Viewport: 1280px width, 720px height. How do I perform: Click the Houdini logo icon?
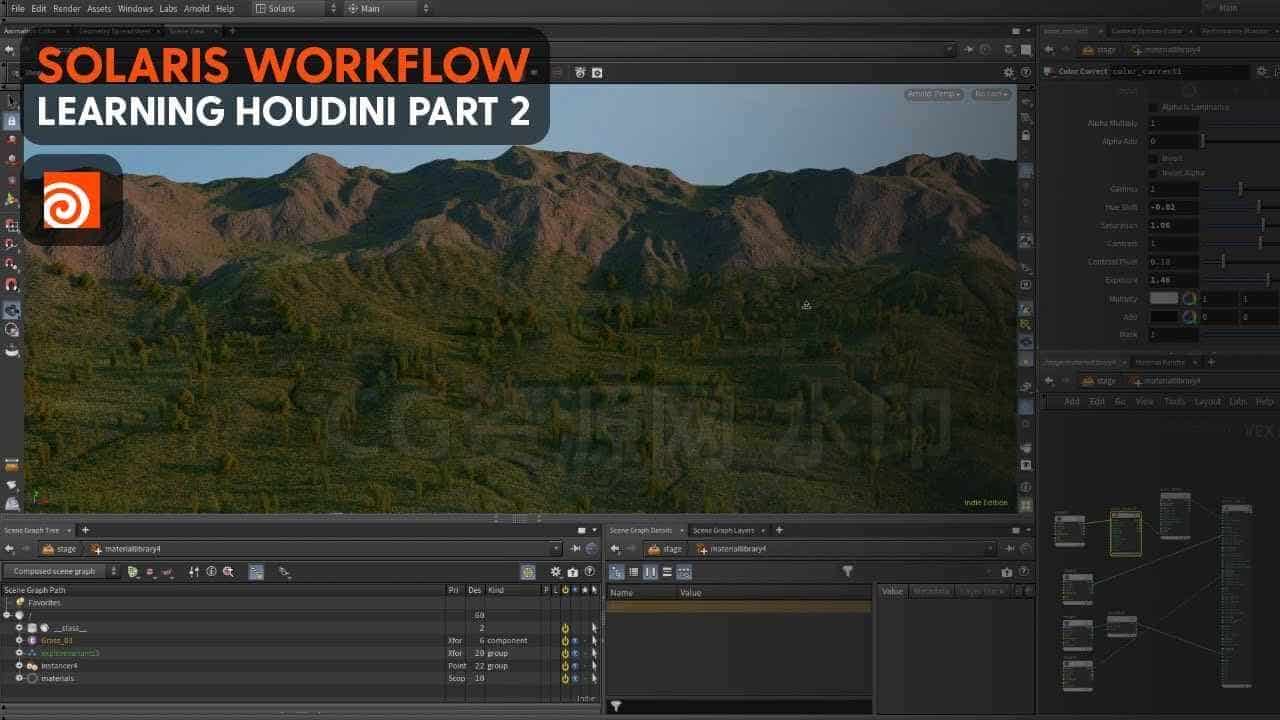click(x=72, y=200)
